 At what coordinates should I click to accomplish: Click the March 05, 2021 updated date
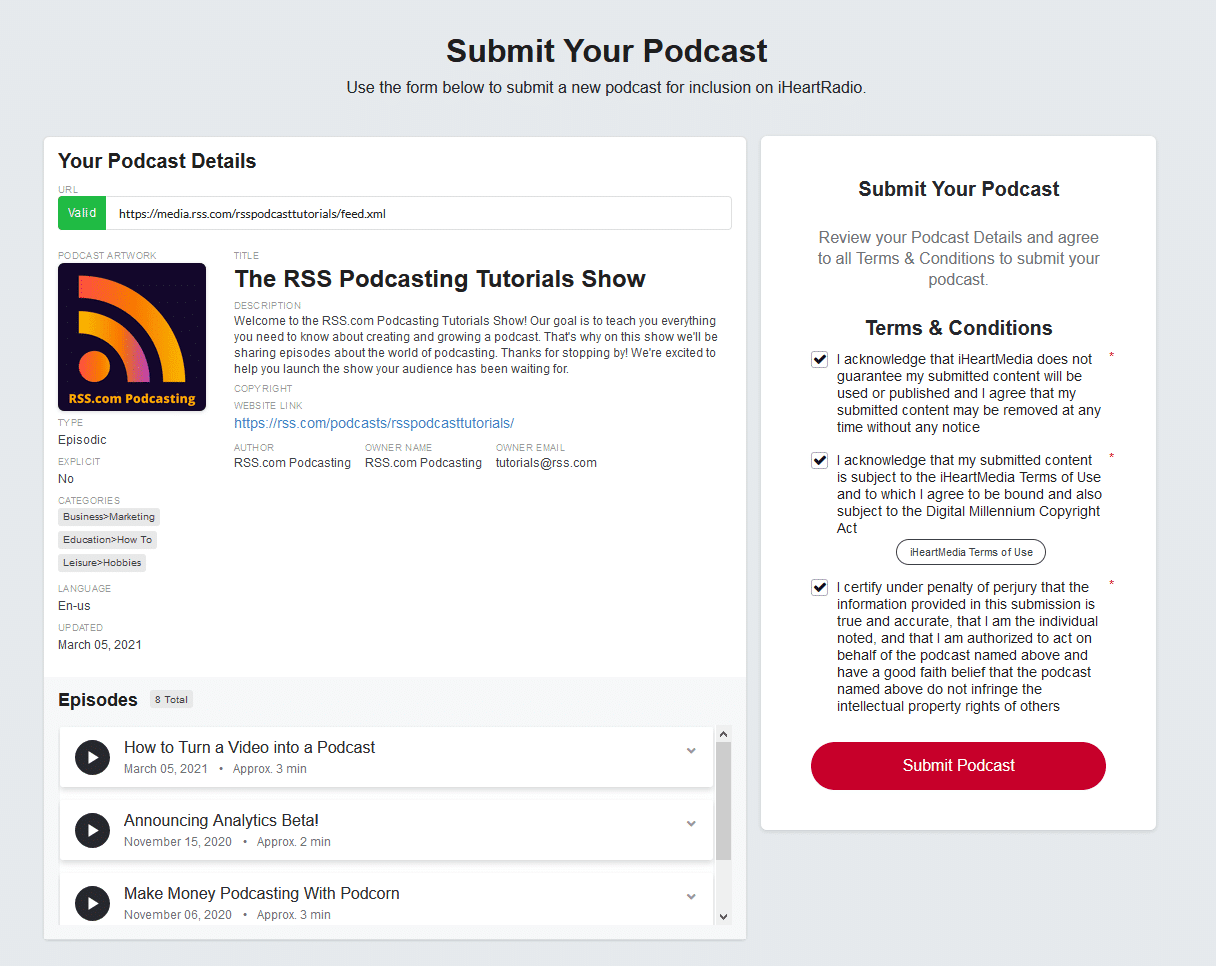(x=100, y=645)
